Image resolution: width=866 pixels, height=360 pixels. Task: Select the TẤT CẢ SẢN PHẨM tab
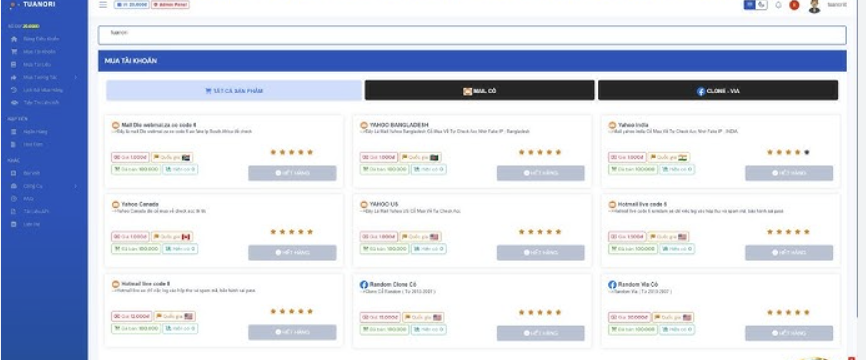click(x=234, y=91)
